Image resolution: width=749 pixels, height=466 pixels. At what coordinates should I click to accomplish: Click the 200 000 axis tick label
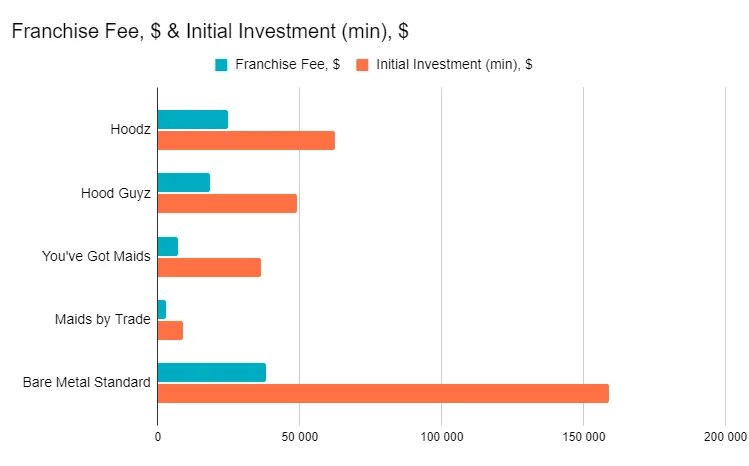(724, 437)
